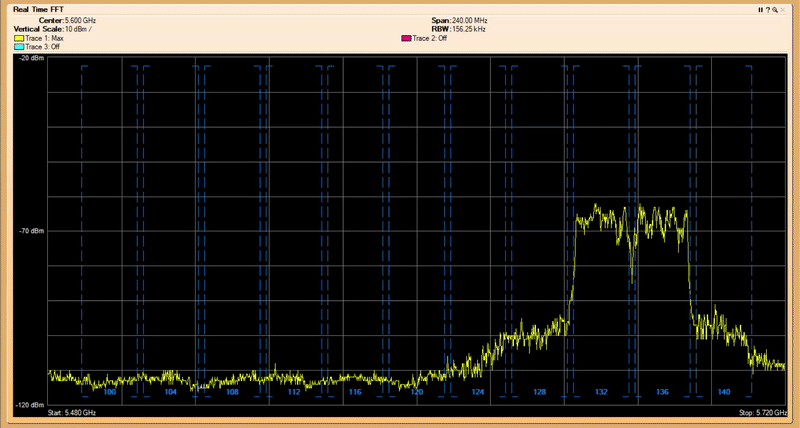The height and width of the screenshot is (428, 800).
Task: Pause the Real Time FFT display
Action: 760,10
